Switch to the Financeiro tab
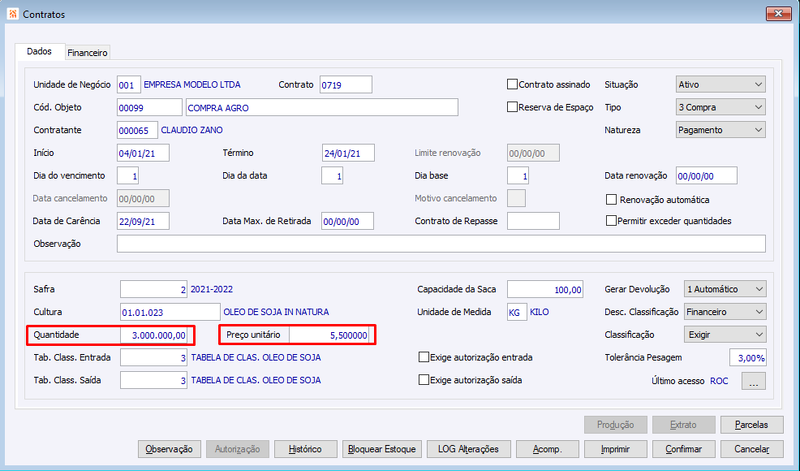800x471 pixels. point(87,53)
